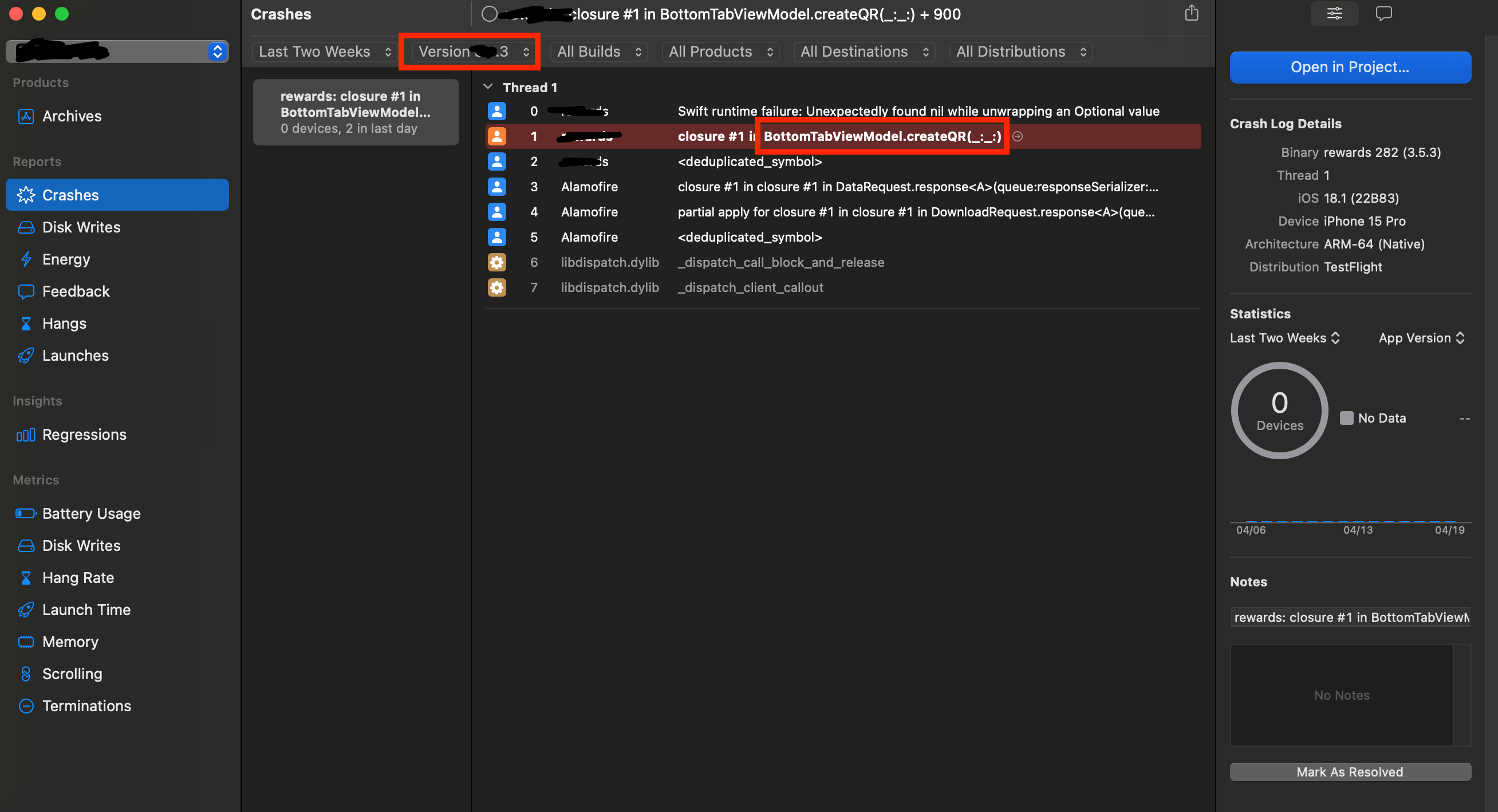Open the inspector settings sliders icon
Screen dimensions: 1498x812
(1334, 13)
